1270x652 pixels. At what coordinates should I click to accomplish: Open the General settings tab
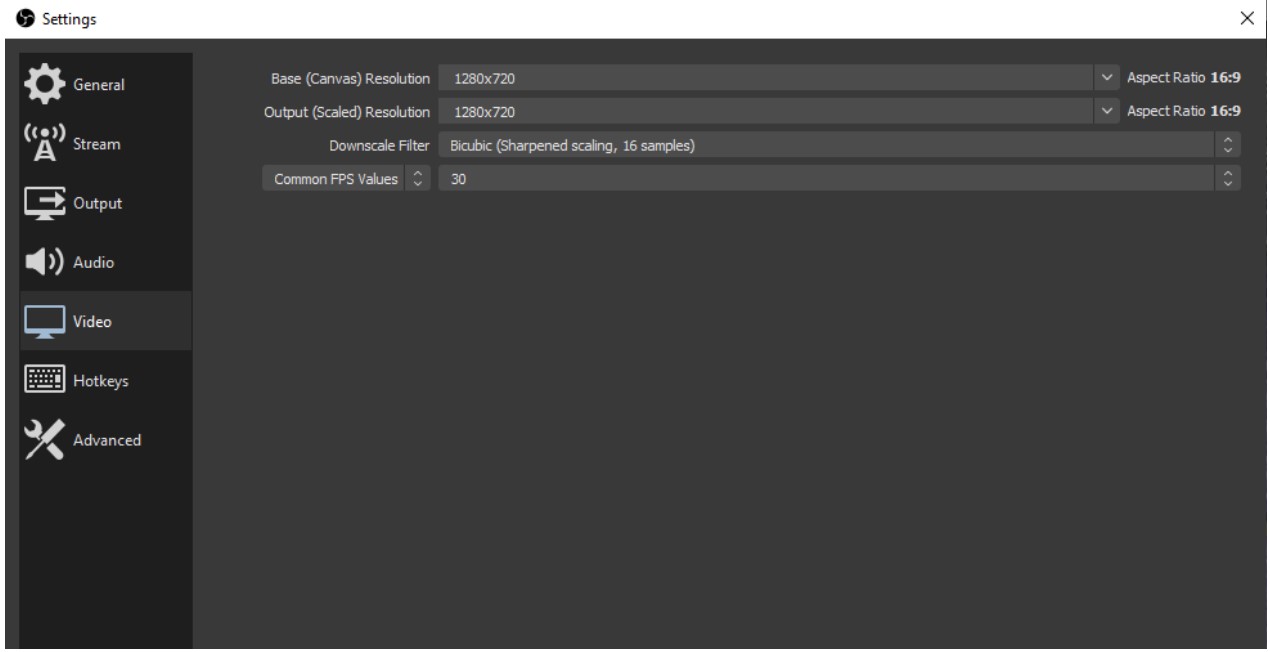click(x=106, y=84)
